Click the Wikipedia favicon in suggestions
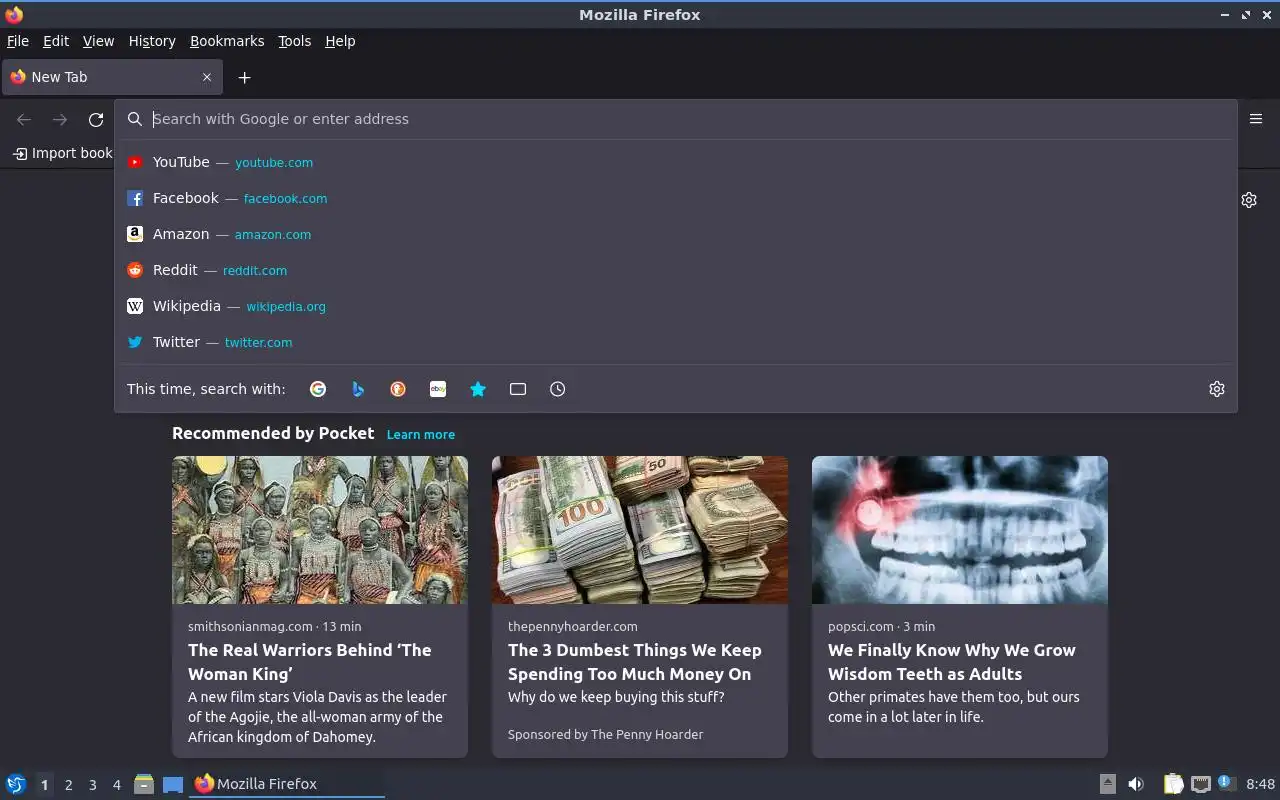Image resolution: width=1280 pixels, height=800 pixels. pyautogui.click(x=135, y=306)
